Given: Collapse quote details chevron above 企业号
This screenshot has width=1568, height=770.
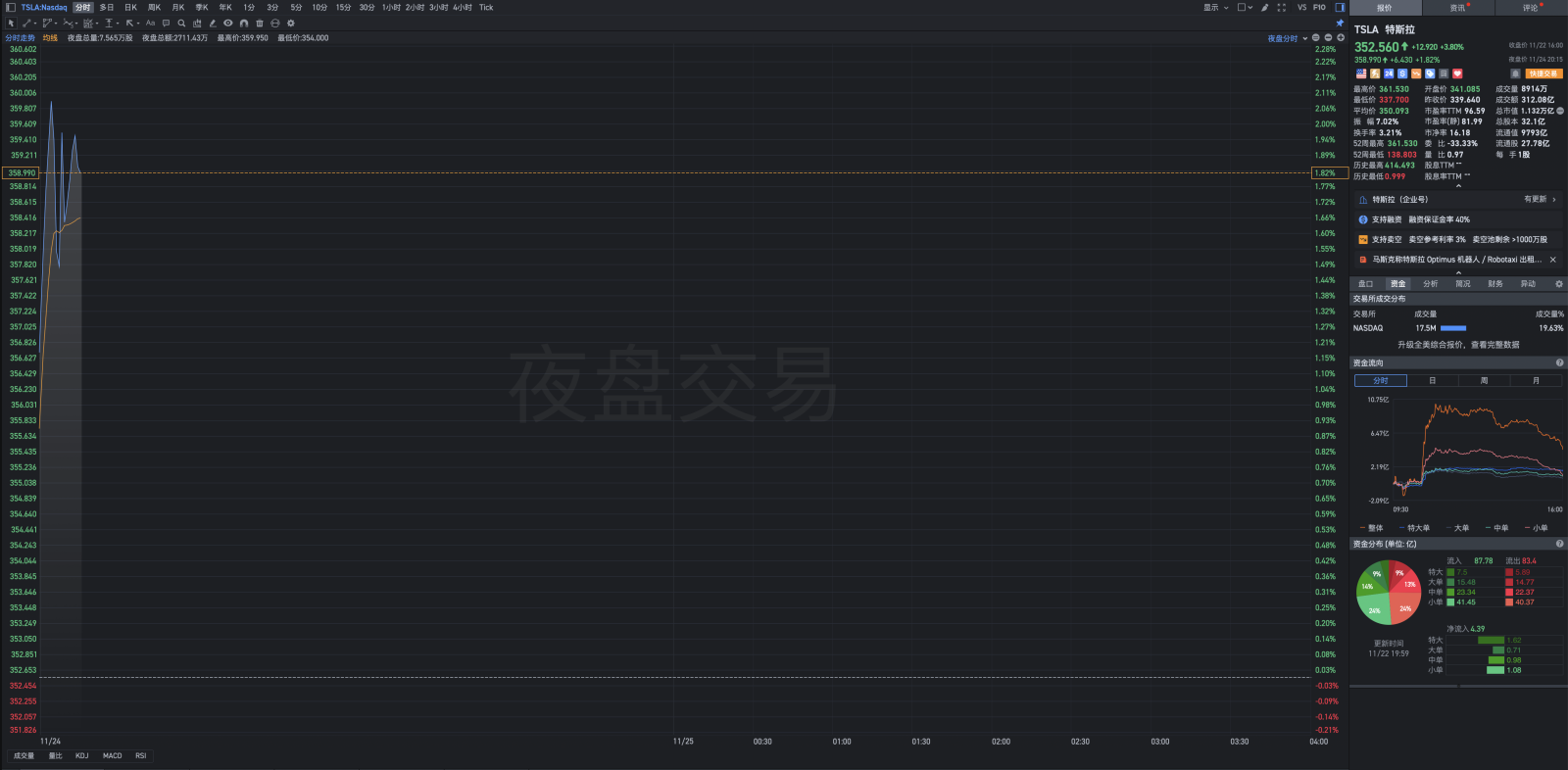Looking at the screenshot, I should 1458,185.
